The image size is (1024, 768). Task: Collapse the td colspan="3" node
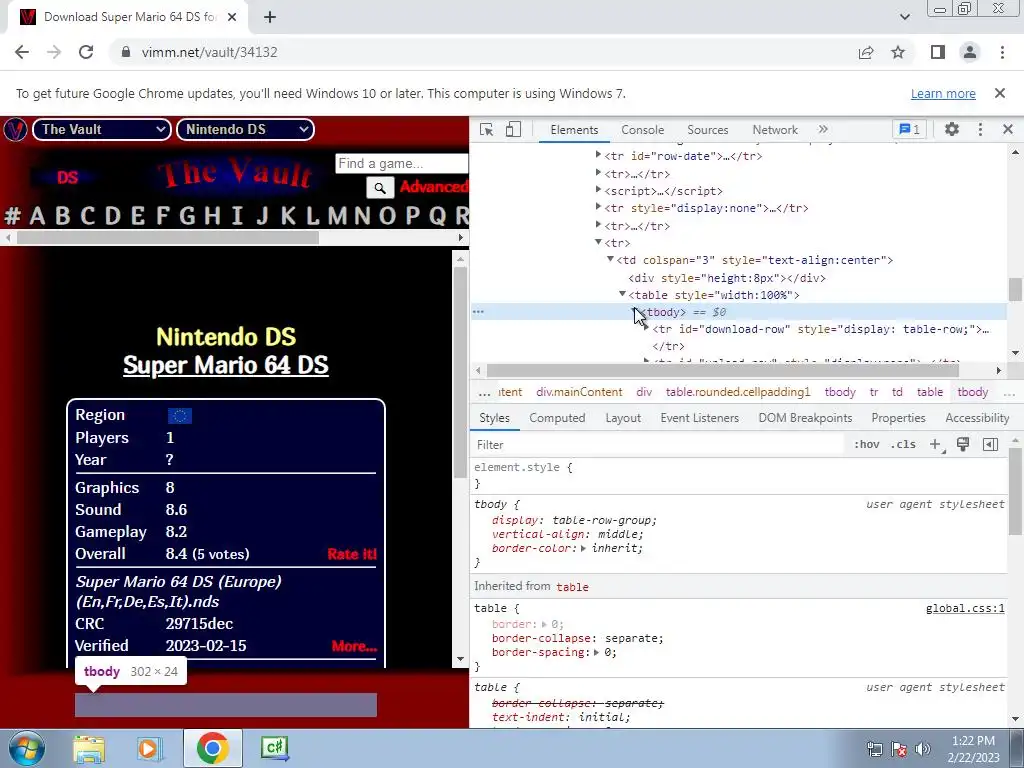coord(611,259)
